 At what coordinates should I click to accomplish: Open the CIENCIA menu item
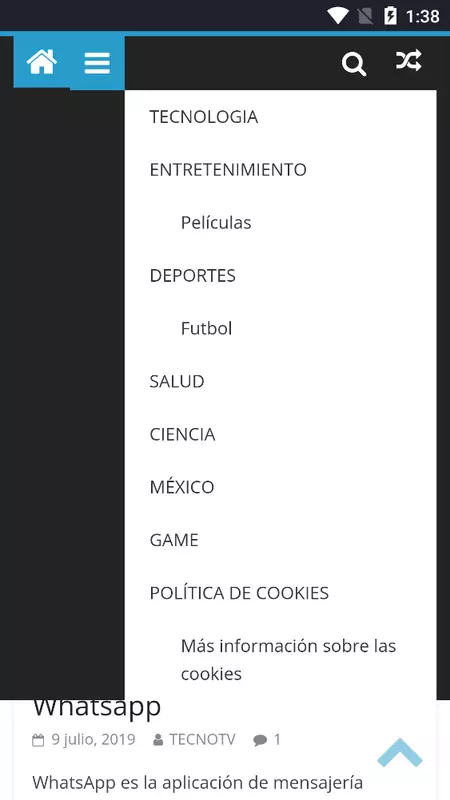click(x=182, y=434)
